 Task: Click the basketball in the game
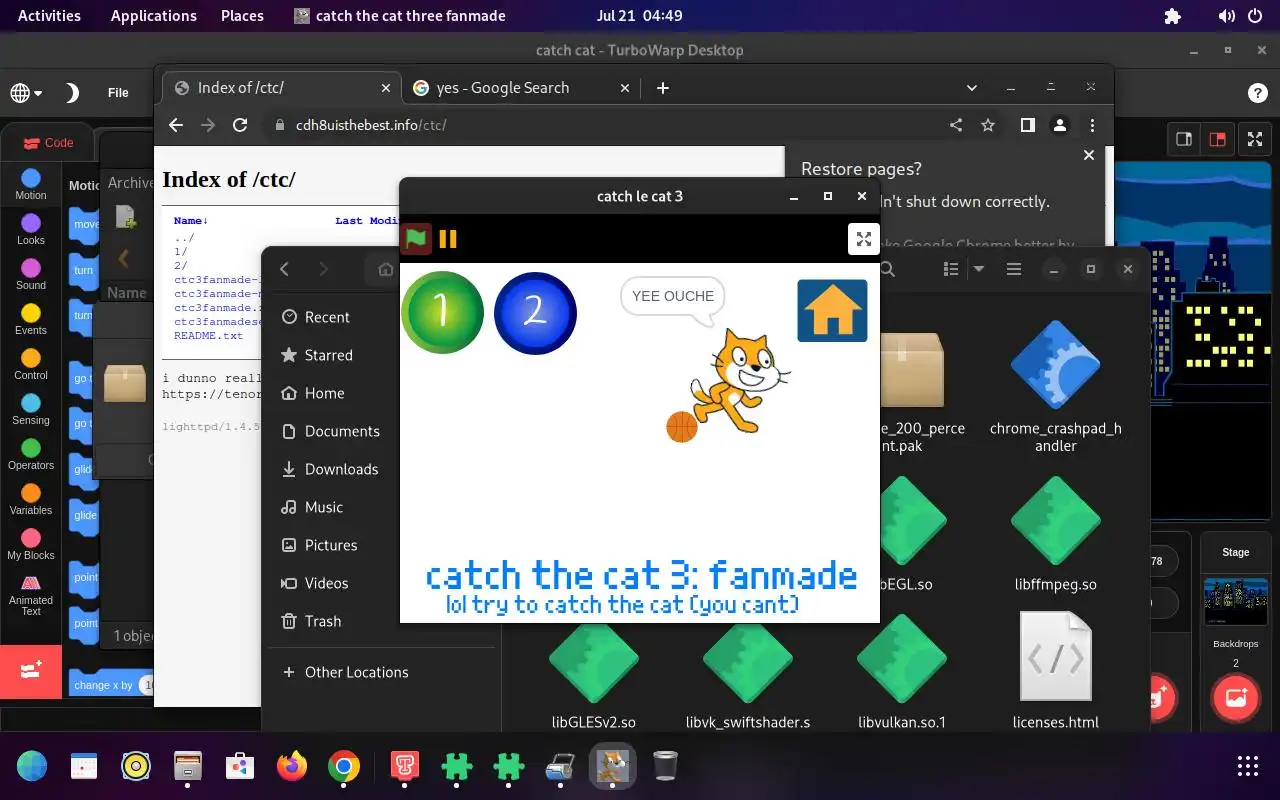click(x=682, y=427)
